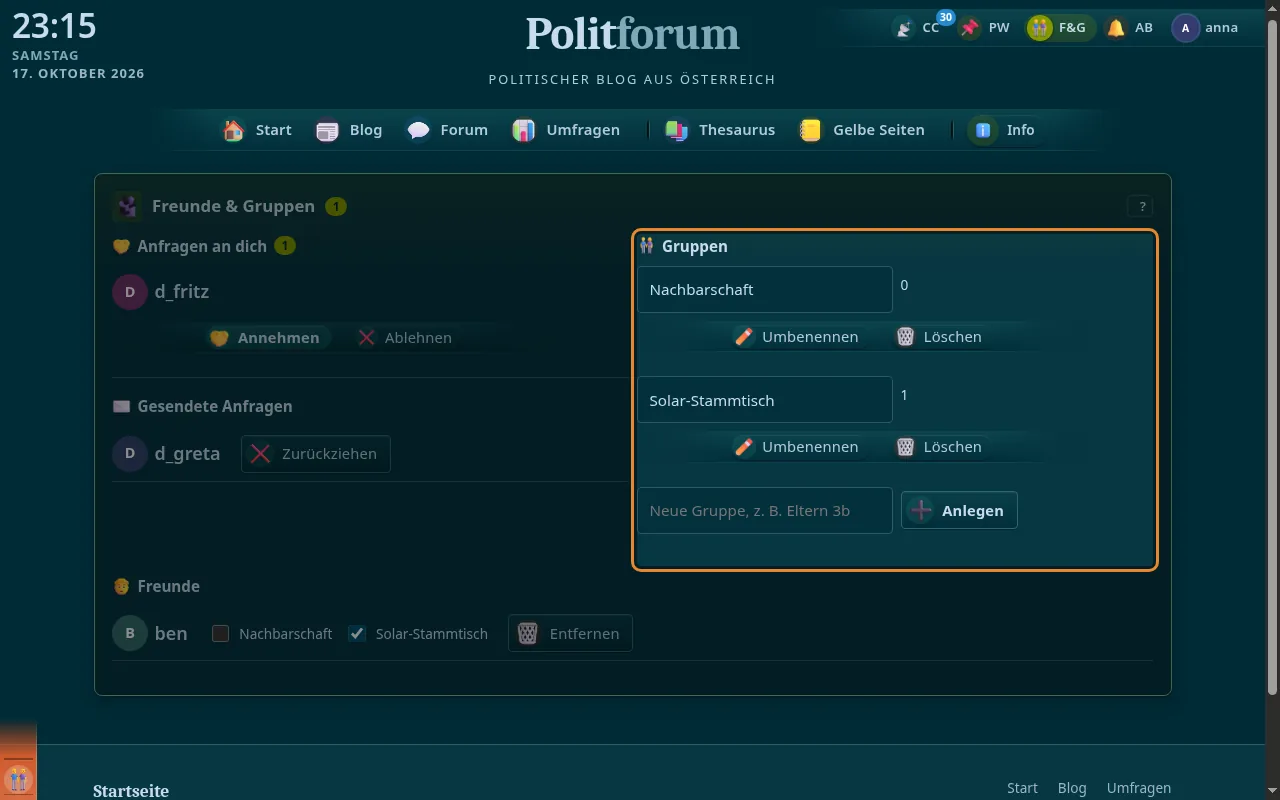Screen dimensions: 1280x800
Task: Click the Start house icon
Action: (x=233, y=130)
